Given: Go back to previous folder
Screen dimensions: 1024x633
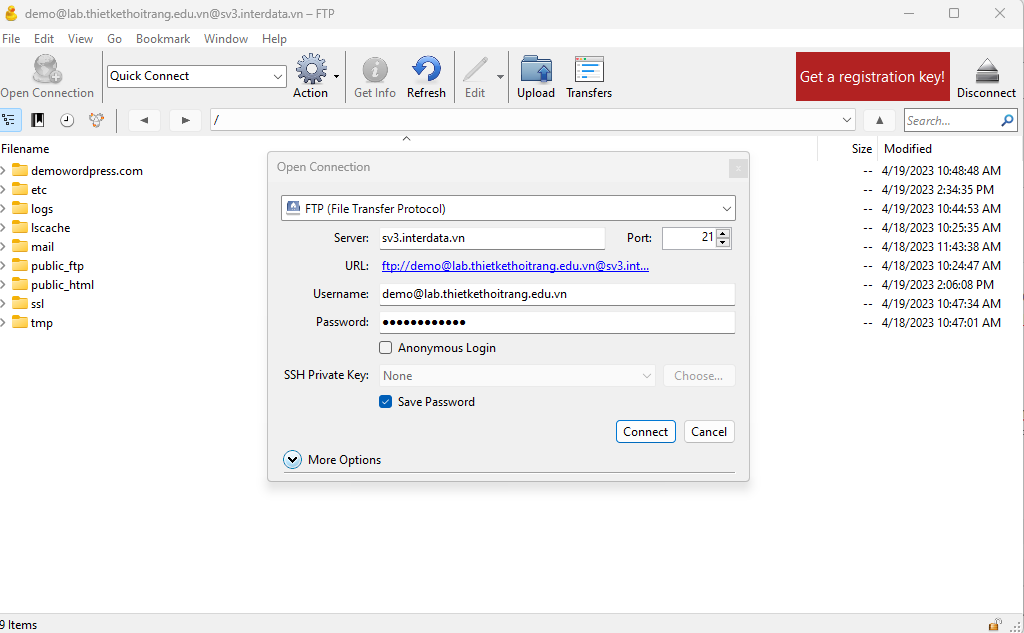Looking at the screenshot, I should (x=144, y=120).
